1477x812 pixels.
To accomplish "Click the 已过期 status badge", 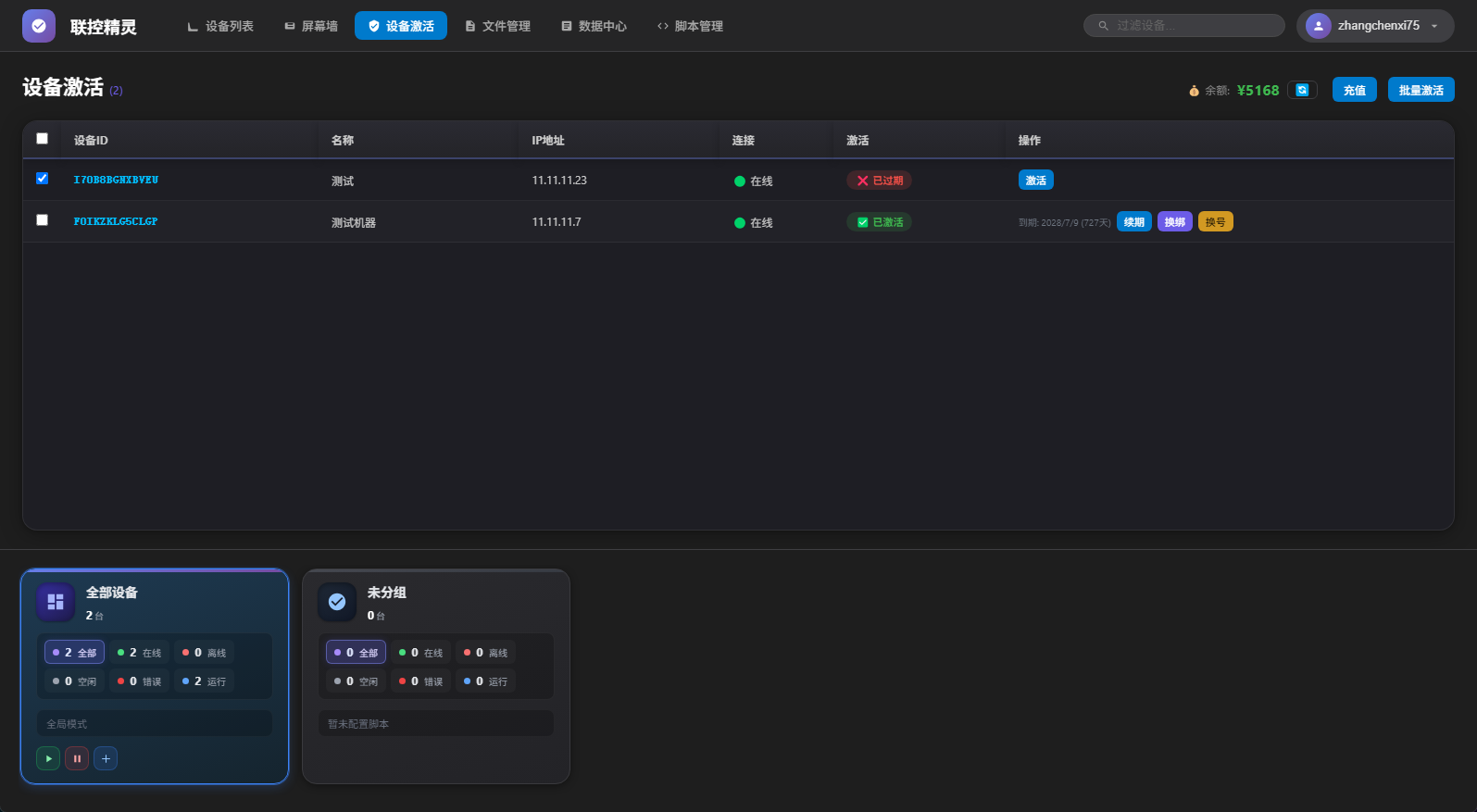I will (x=879, y=181).
